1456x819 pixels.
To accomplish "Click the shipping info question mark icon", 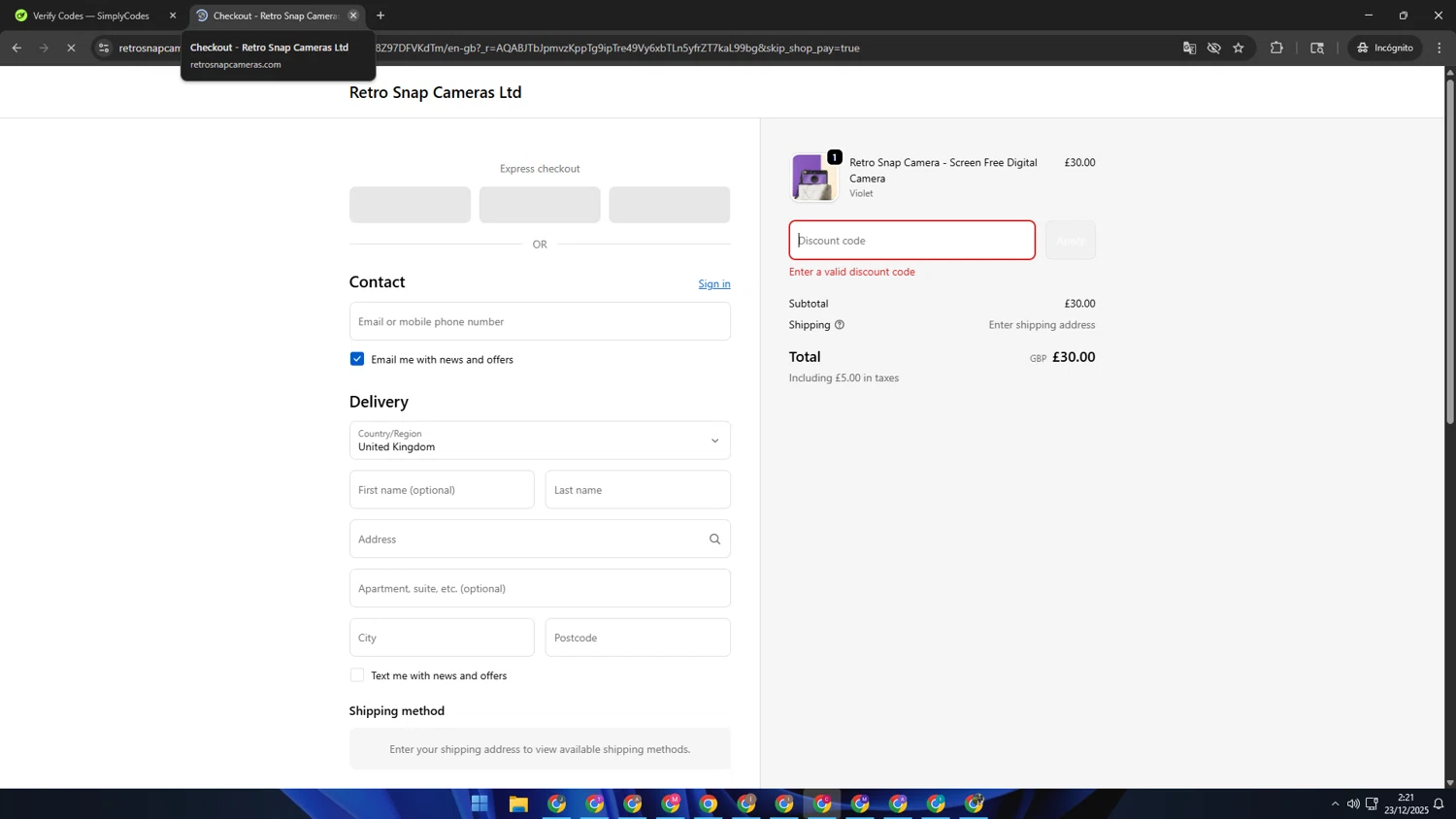I will tap(840, 325).
